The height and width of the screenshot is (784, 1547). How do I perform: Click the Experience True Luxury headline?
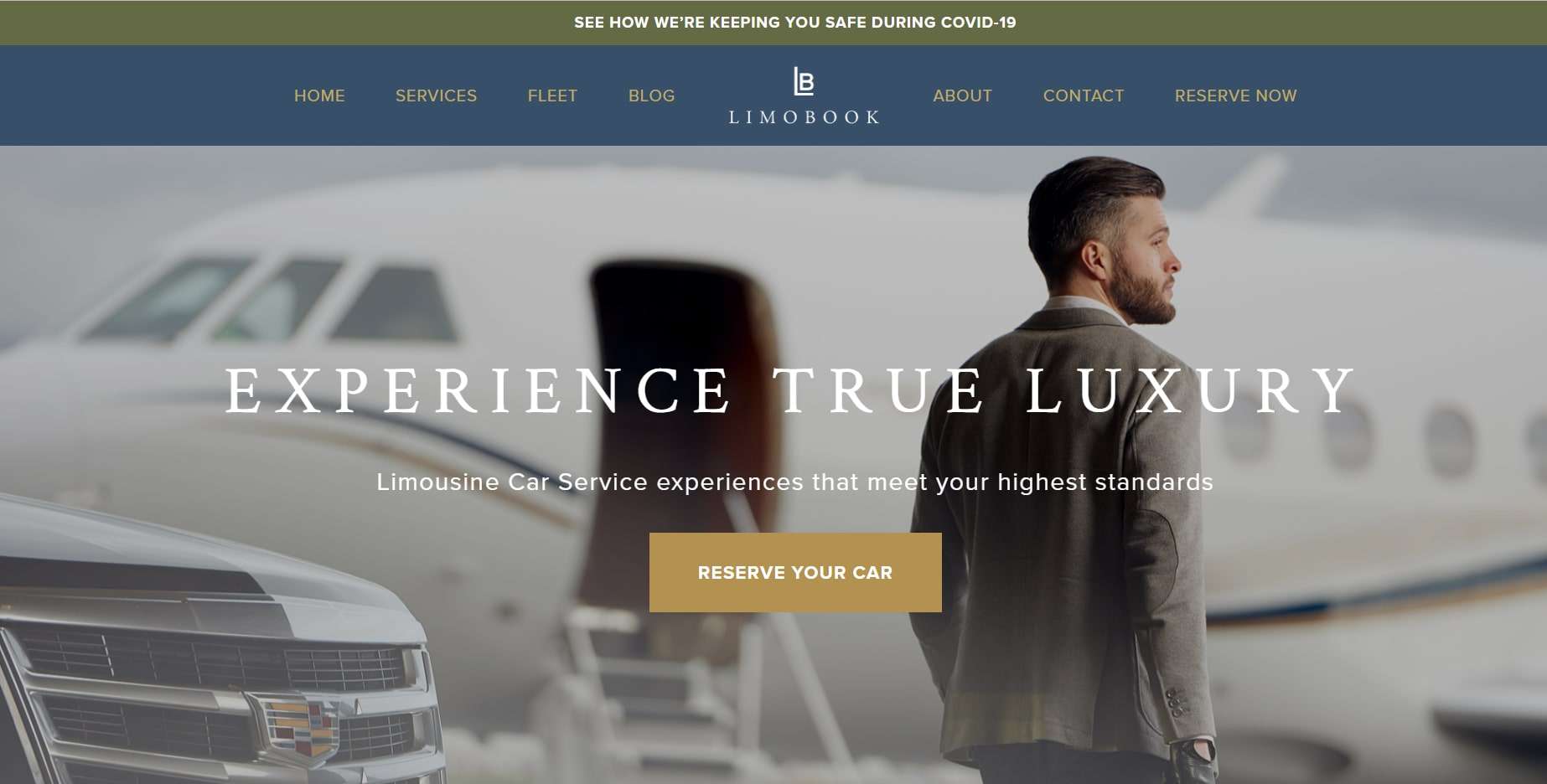[790, 390]
